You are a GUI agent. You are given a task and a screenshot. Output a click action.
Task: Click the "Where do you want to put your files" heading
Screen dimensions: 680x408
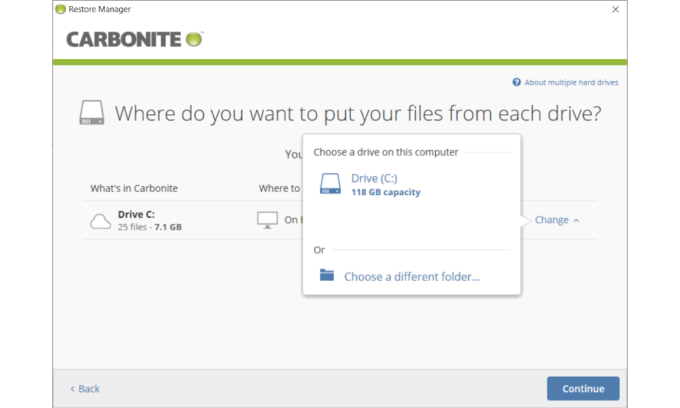(x=358, y=114)
